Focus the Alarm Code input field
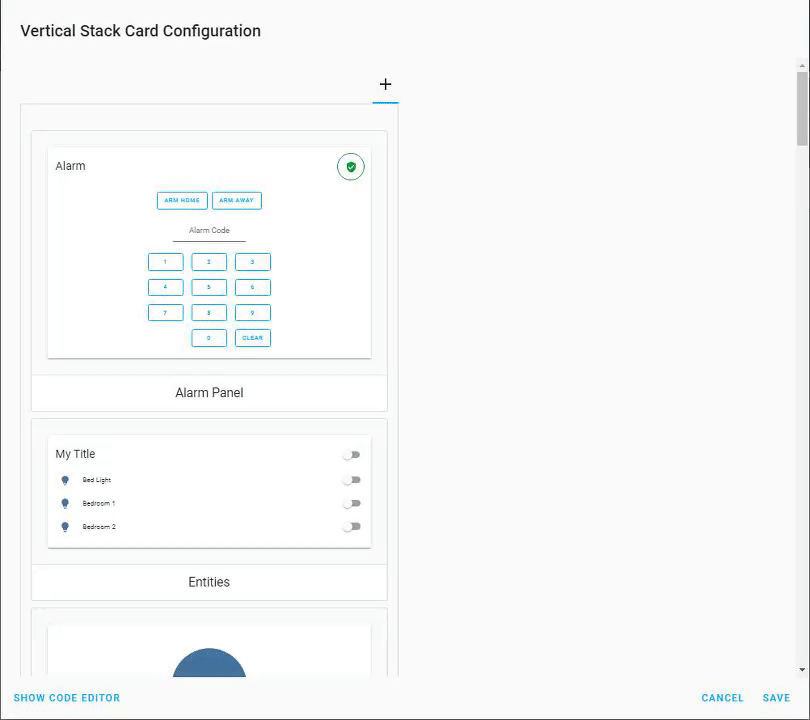Viewport: 810px width, 720px height. [209, 231]
